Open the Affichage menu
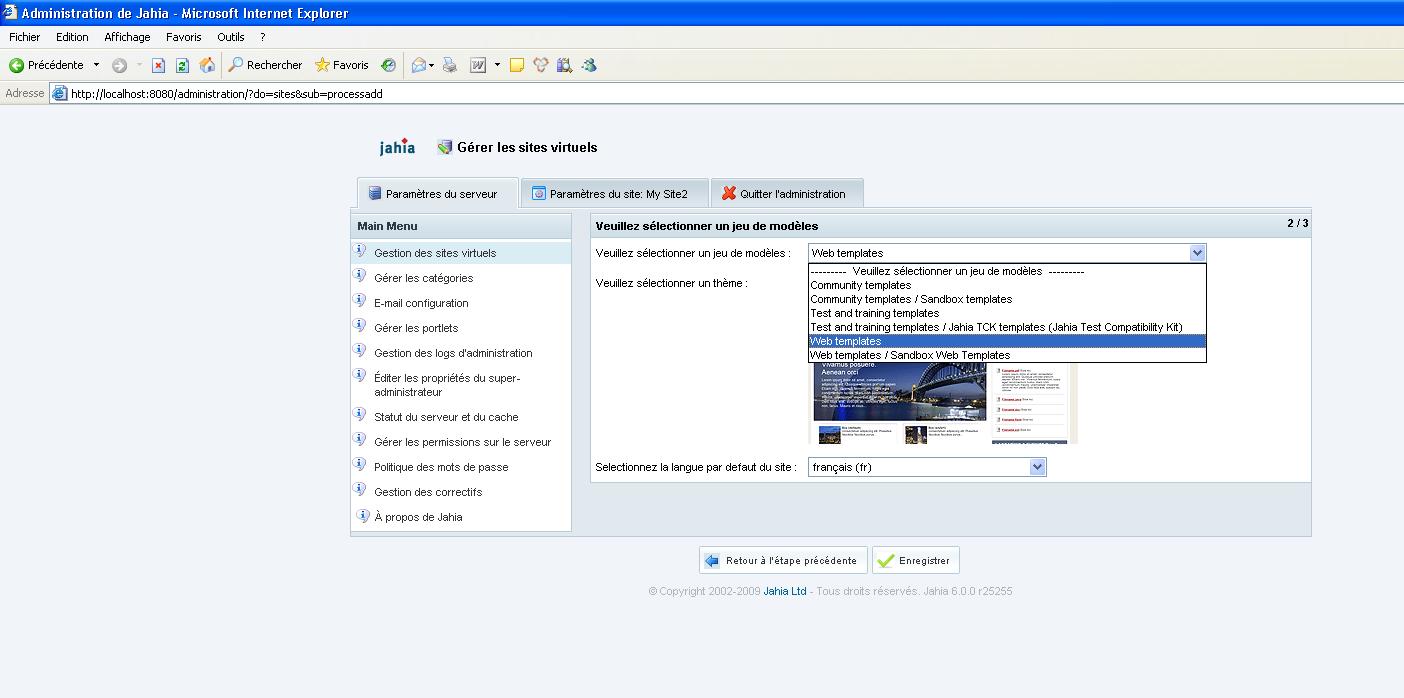Screen dimensions: 1404x698 point(127,37)
